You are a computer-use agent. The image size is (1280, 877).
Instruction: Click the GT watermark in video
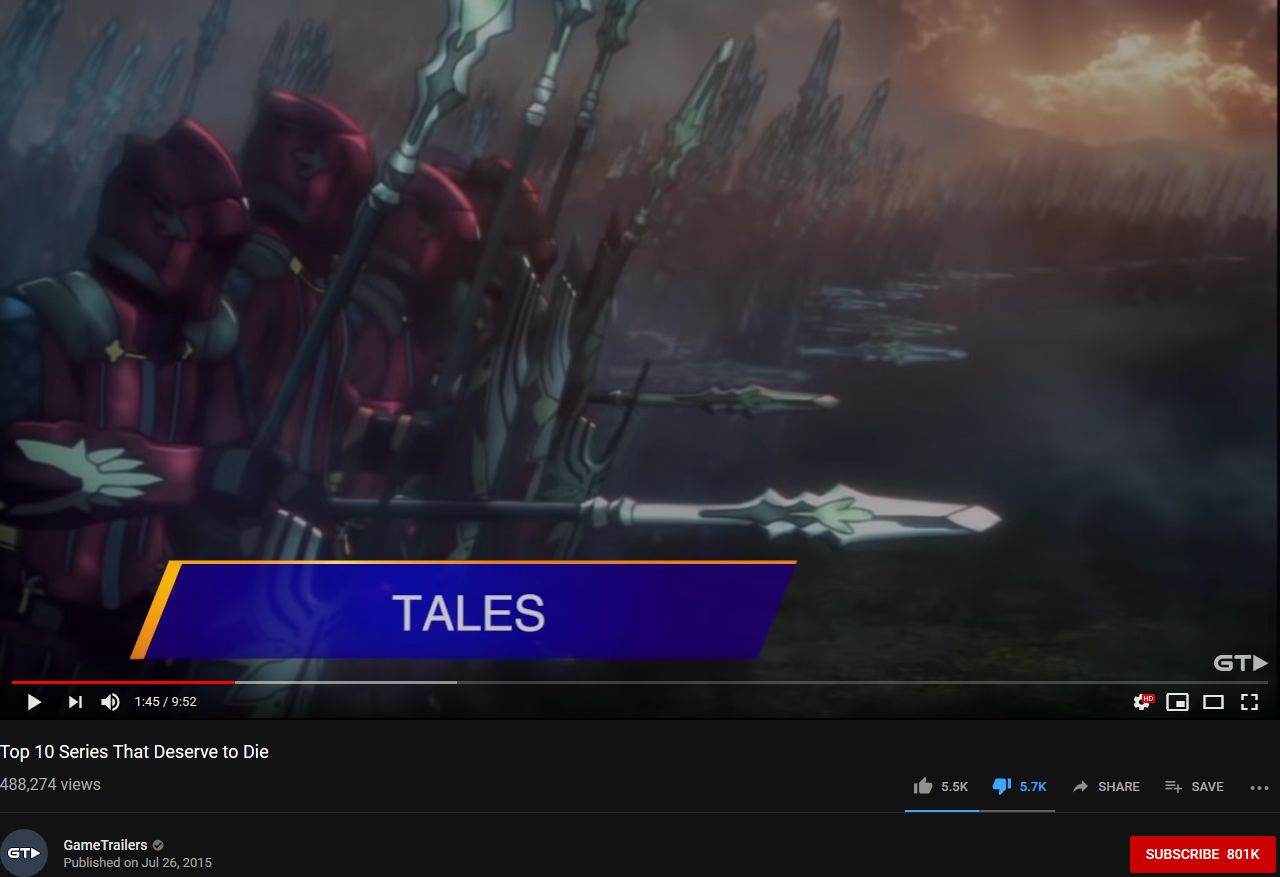[1240, 663]
